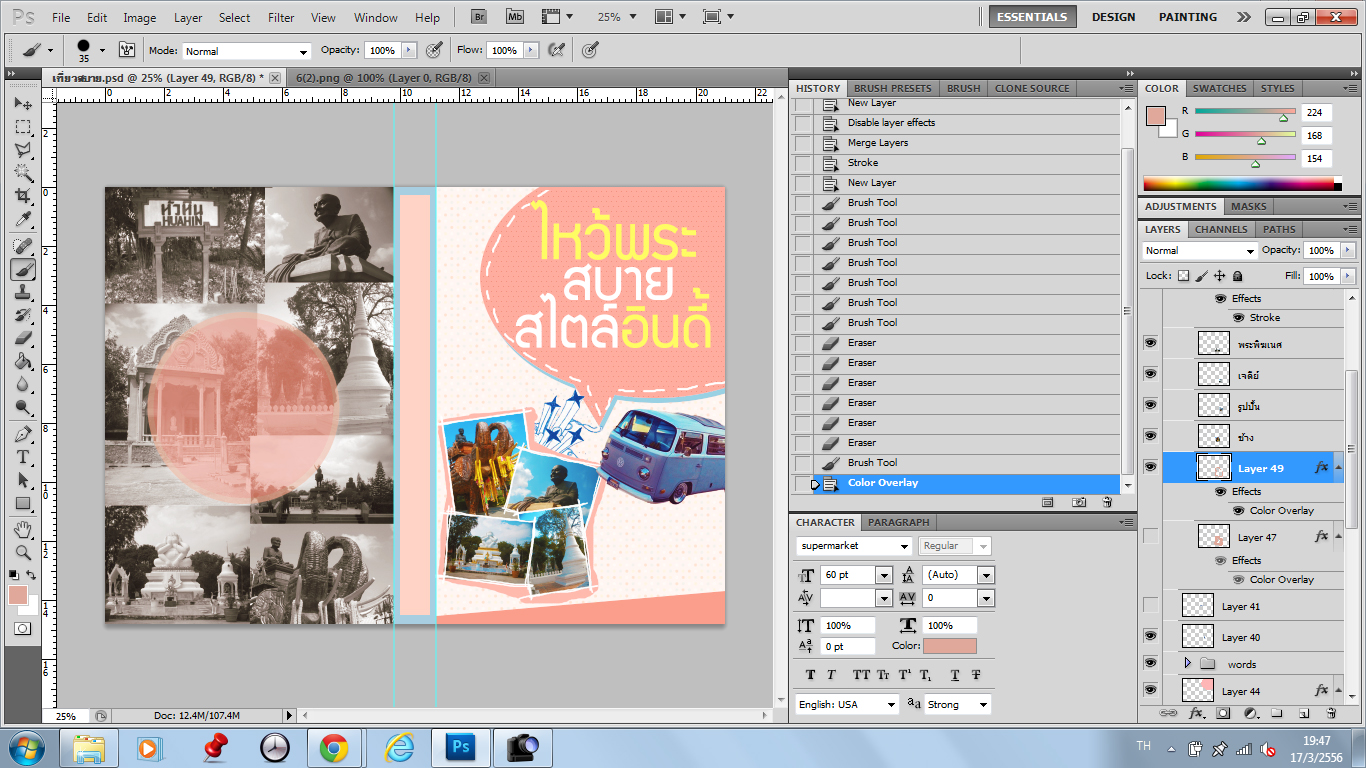Select the Crop tool

coord(23,196)
